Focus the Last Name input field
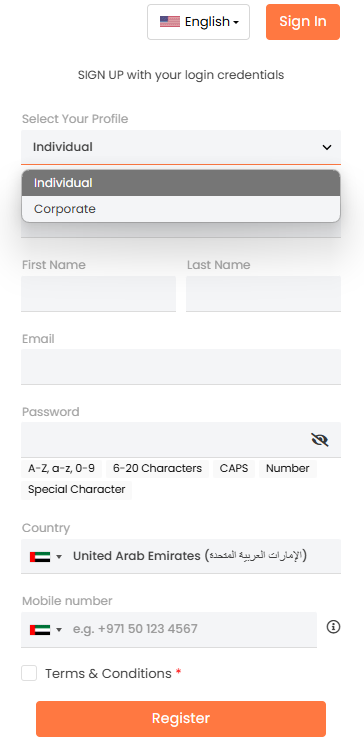 (263, 294)
